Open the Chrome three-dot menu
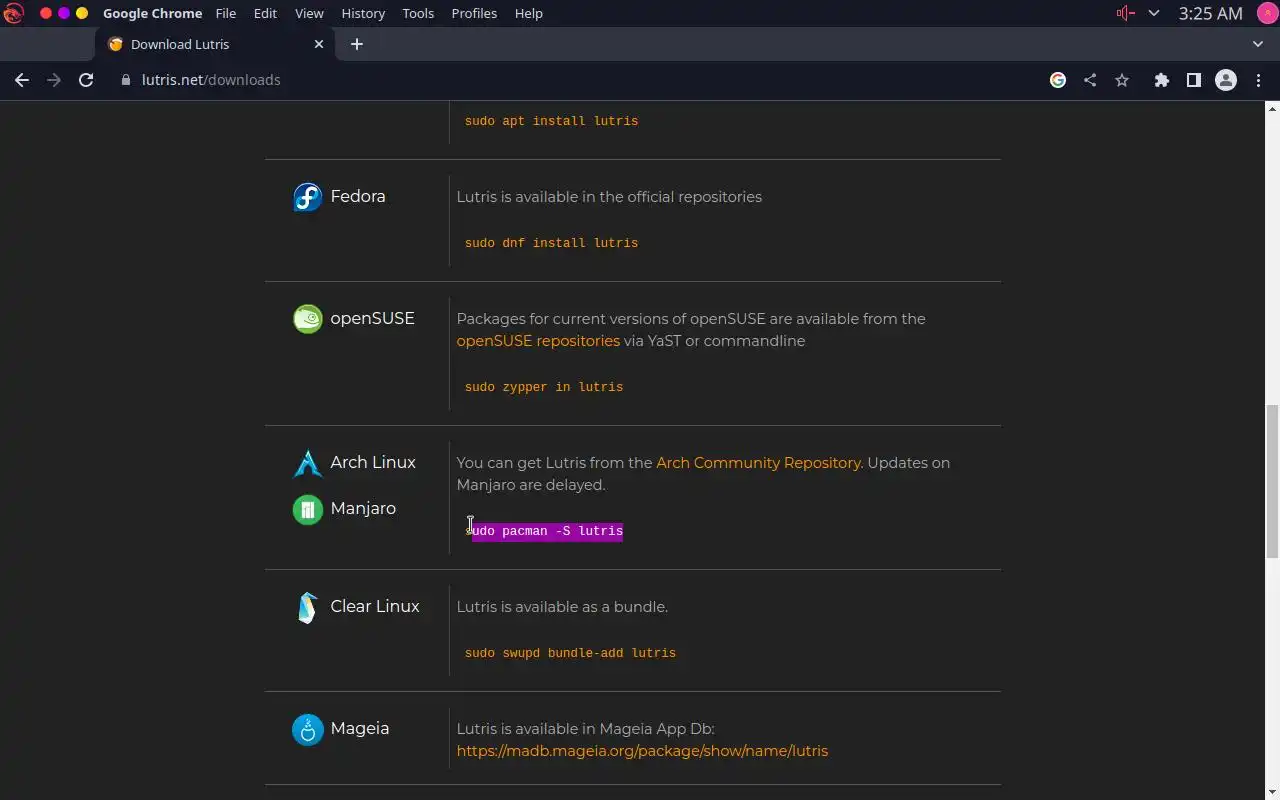Viewport: 1280px width, 800px height. [1258, 80]
